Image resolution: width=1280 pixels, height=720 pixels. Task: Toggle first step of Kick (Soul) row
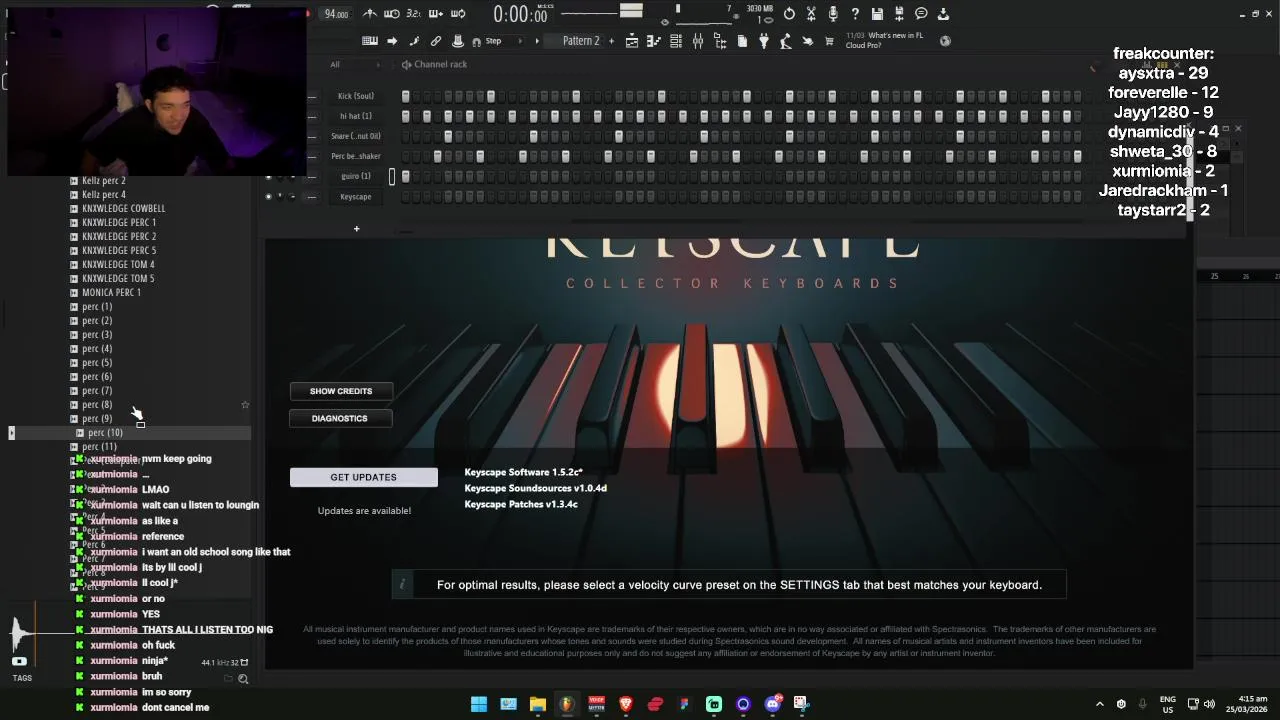coord(405,96)
